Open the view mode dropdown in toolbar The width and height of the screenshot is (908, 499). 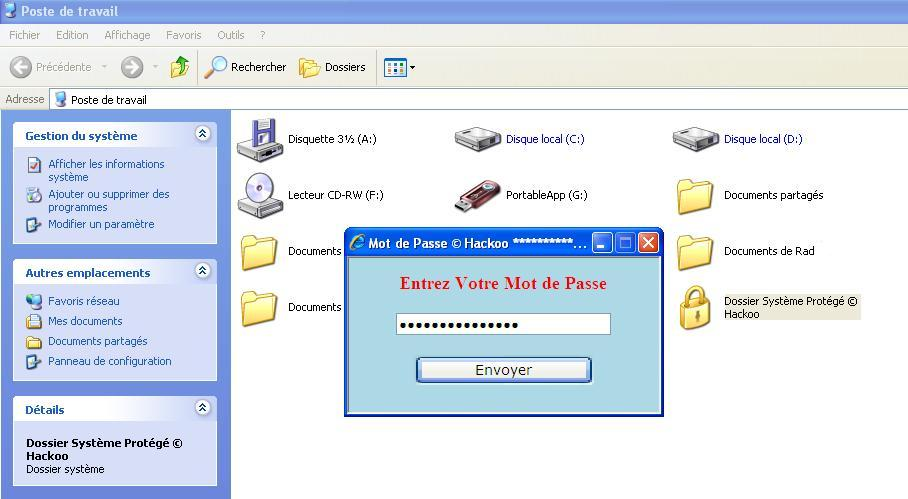(x=400, y=67)
